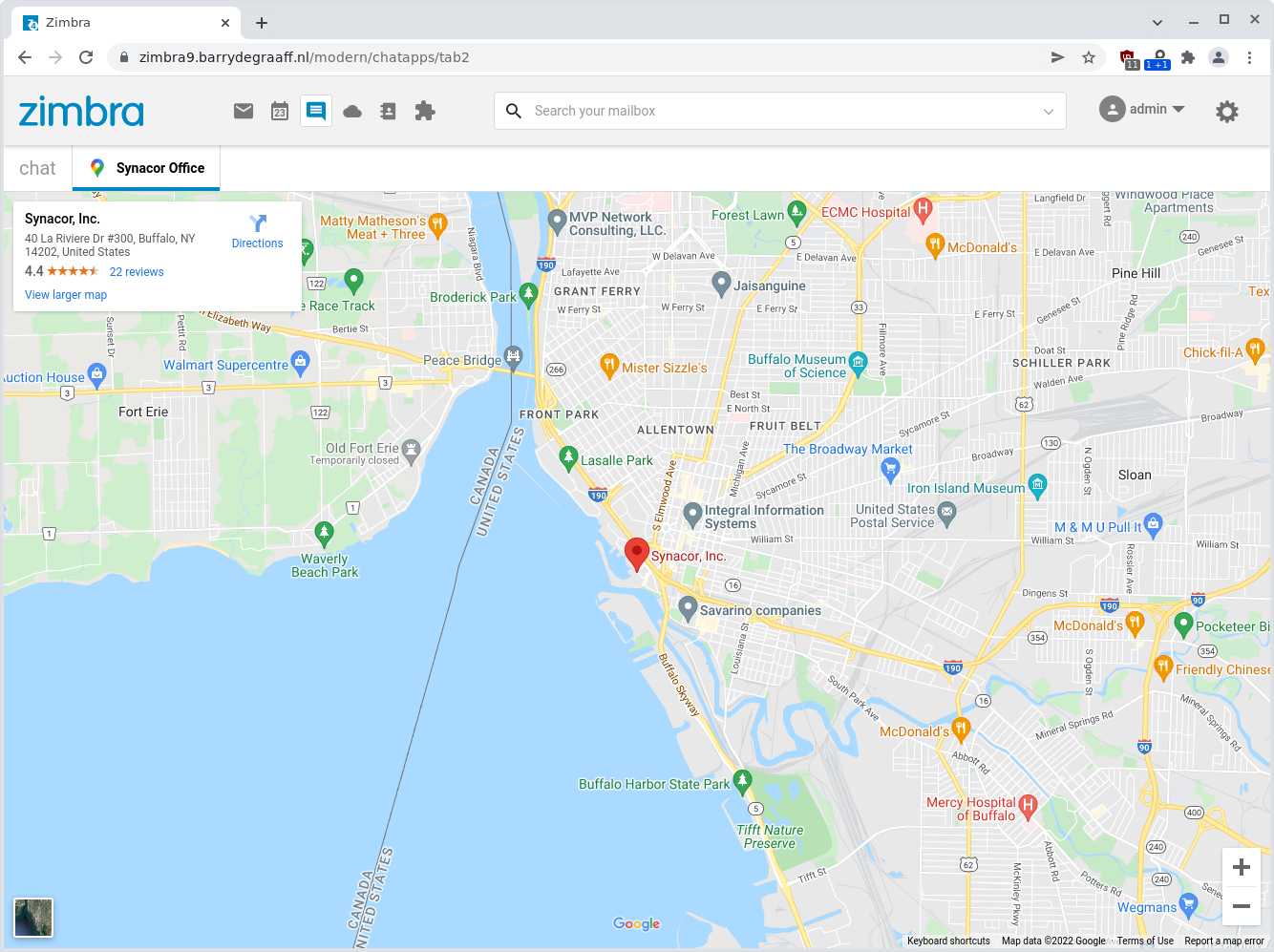Screen dimensions: 1274x952
Task: Click the Chick-fil-A marker
Action: coord(1256,349)
